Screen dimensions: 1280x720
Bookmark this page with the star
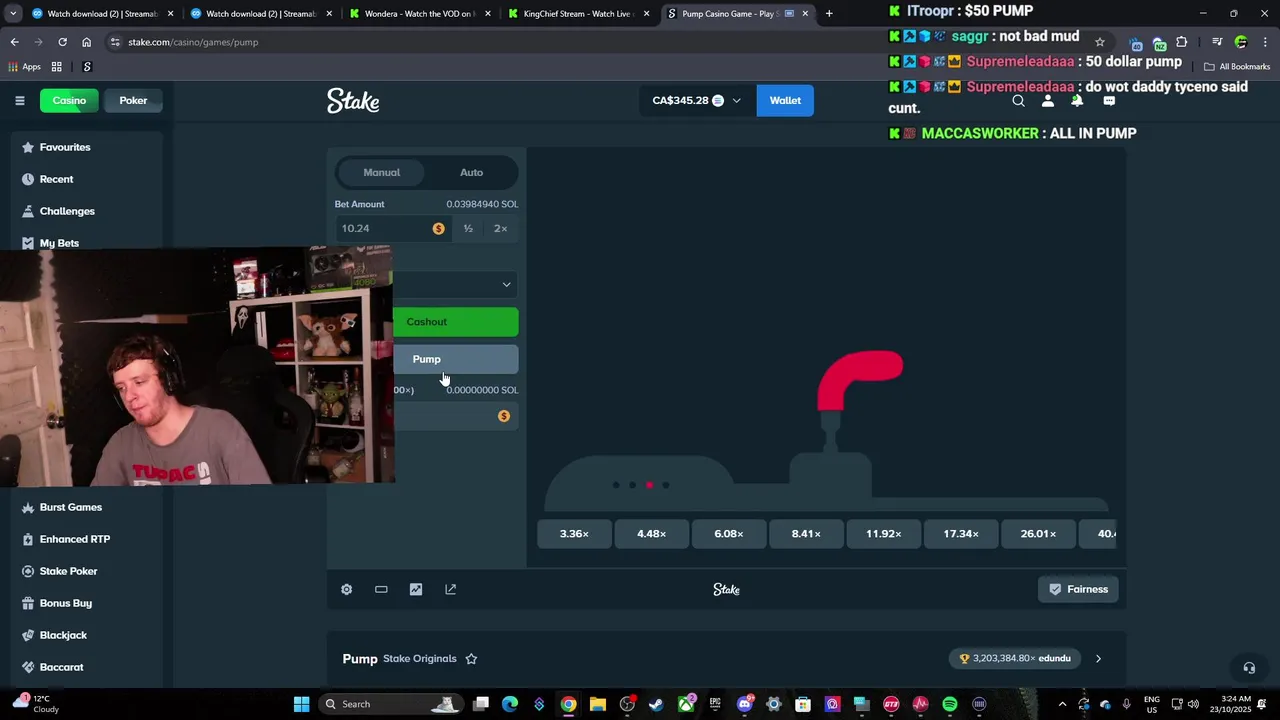pos(1100,42)
